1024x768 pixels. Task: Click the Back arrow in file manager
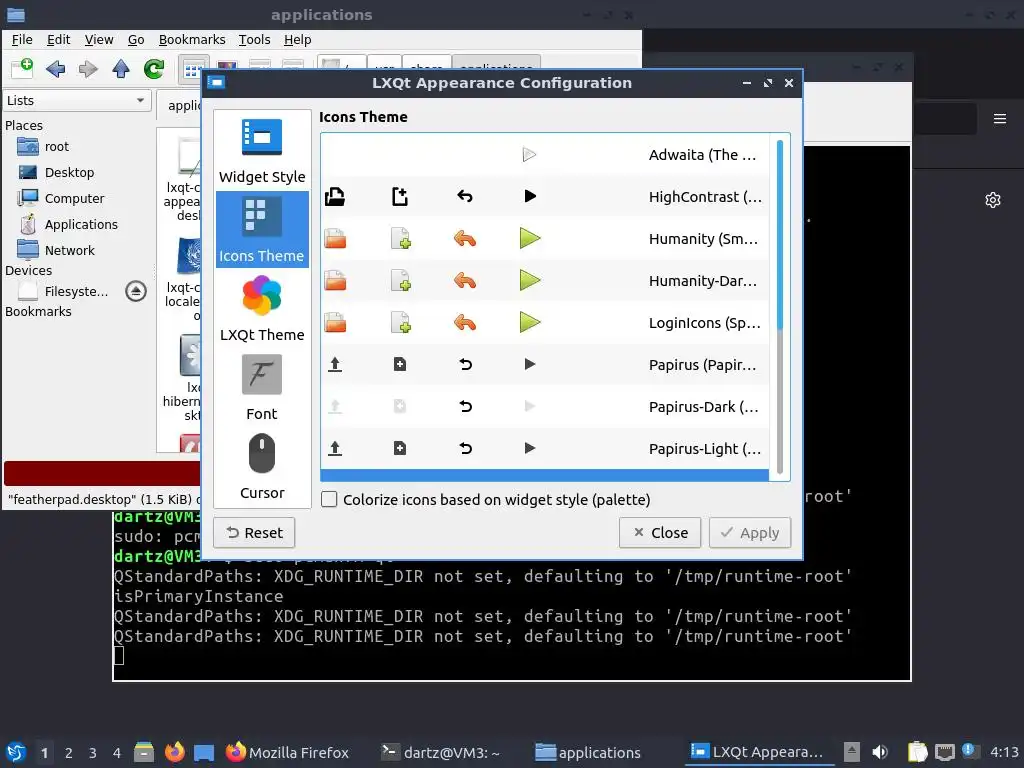click(x=56, y=69)
